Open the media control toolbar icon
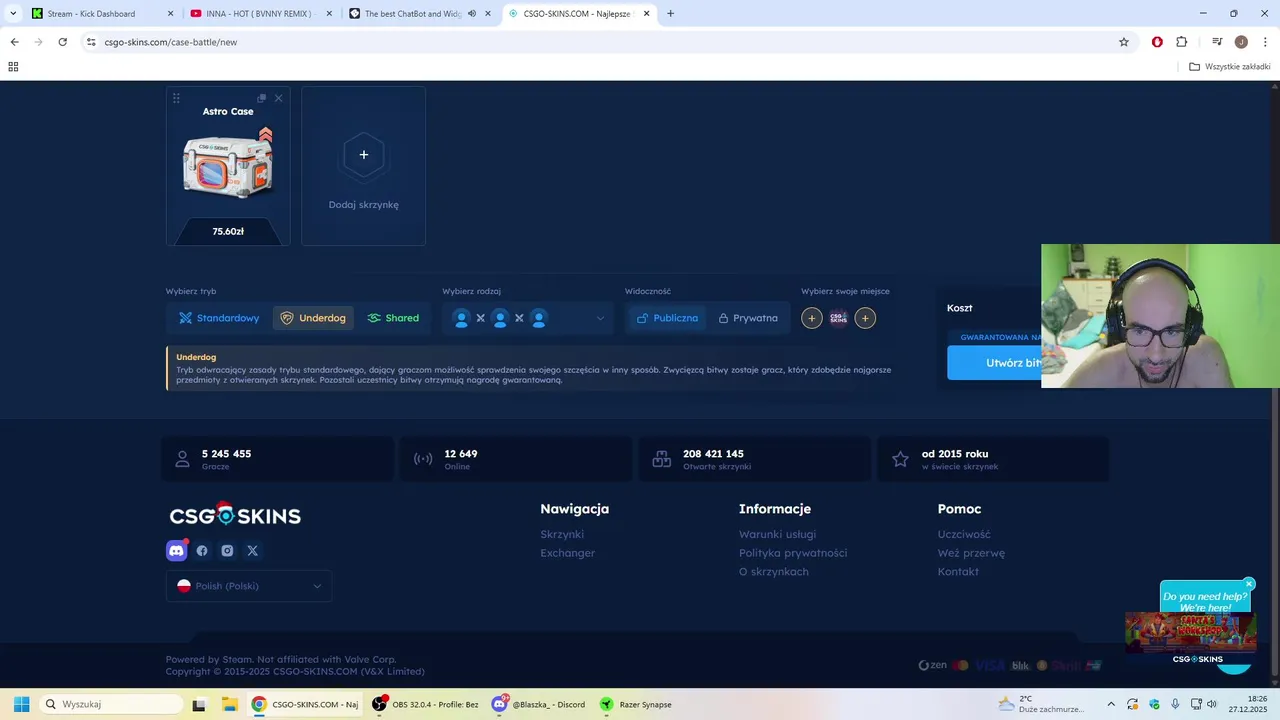 click(x=1217, y=42)
